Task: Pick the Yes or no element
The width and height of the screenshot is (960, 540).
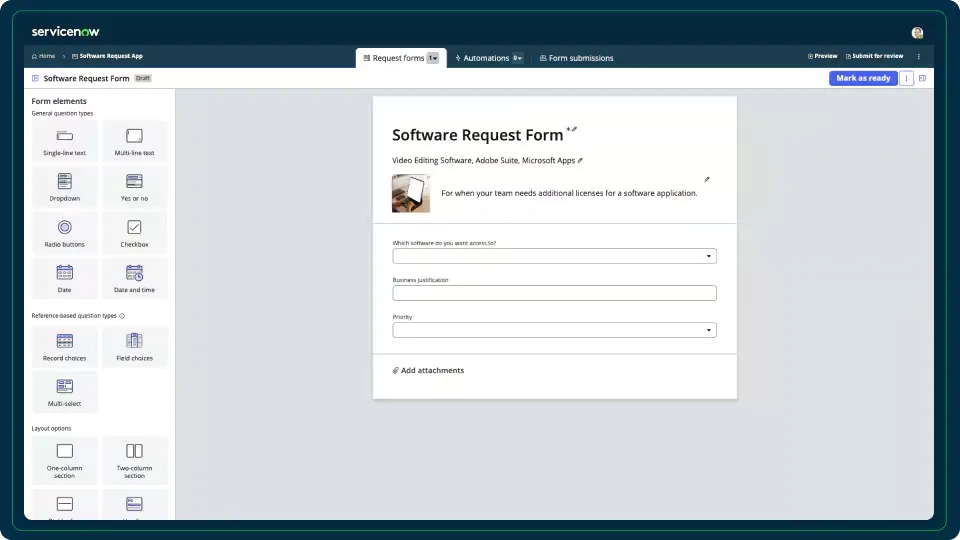Action: 135,187
